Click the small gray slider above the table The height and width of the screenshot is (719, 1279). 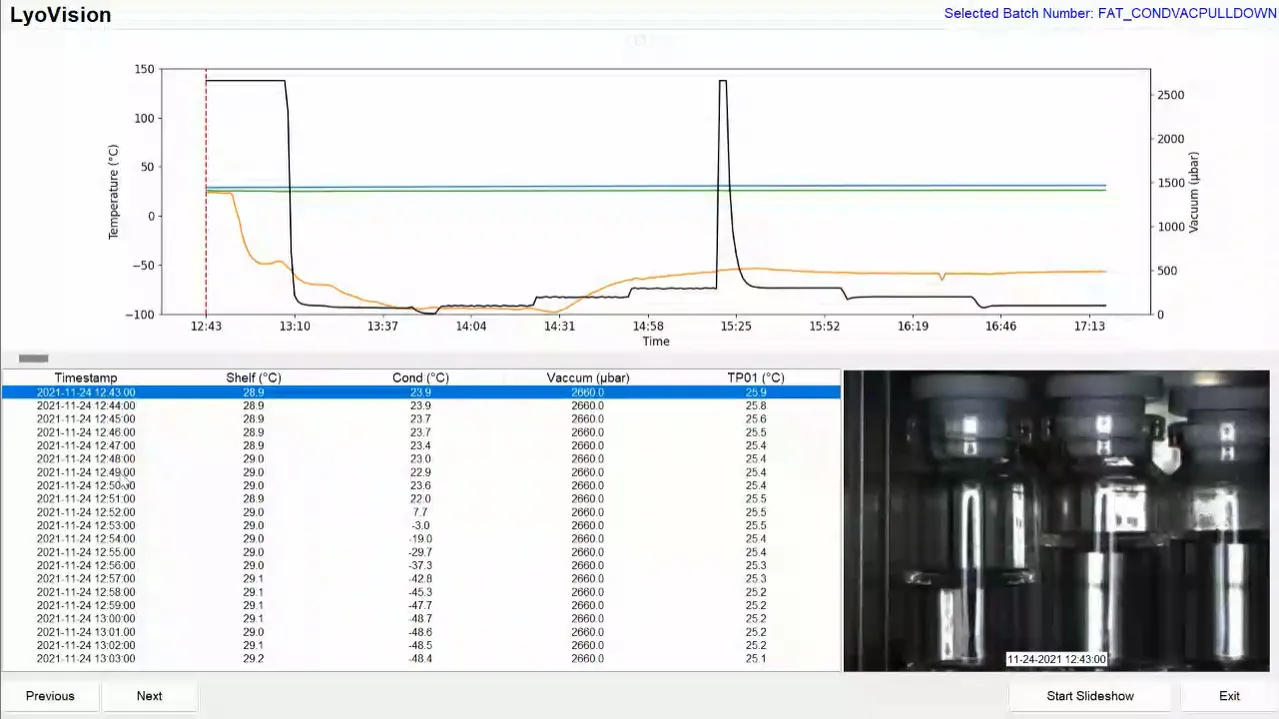click(33, 357)
